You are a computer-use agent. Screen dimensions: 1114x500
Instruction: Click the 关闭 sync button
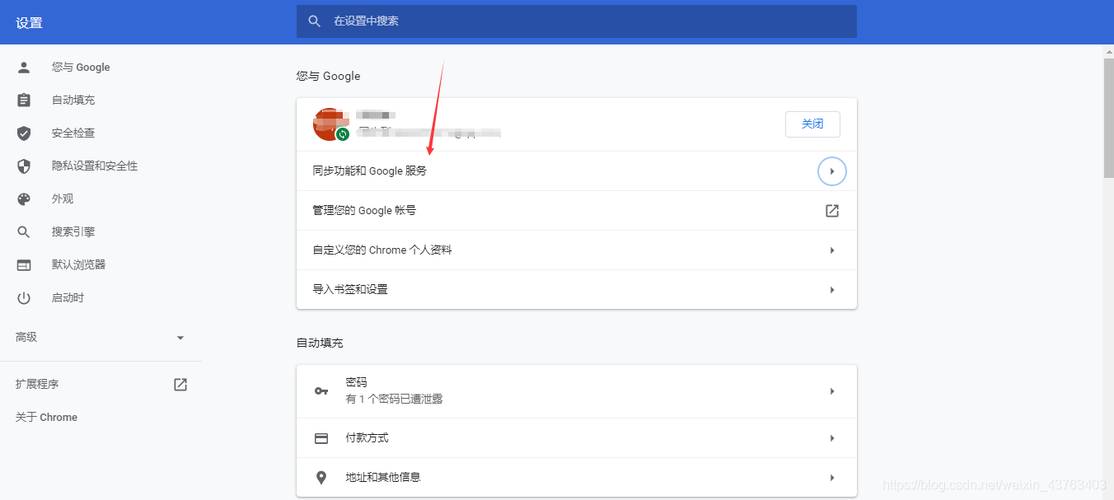(x=813, y=124)
